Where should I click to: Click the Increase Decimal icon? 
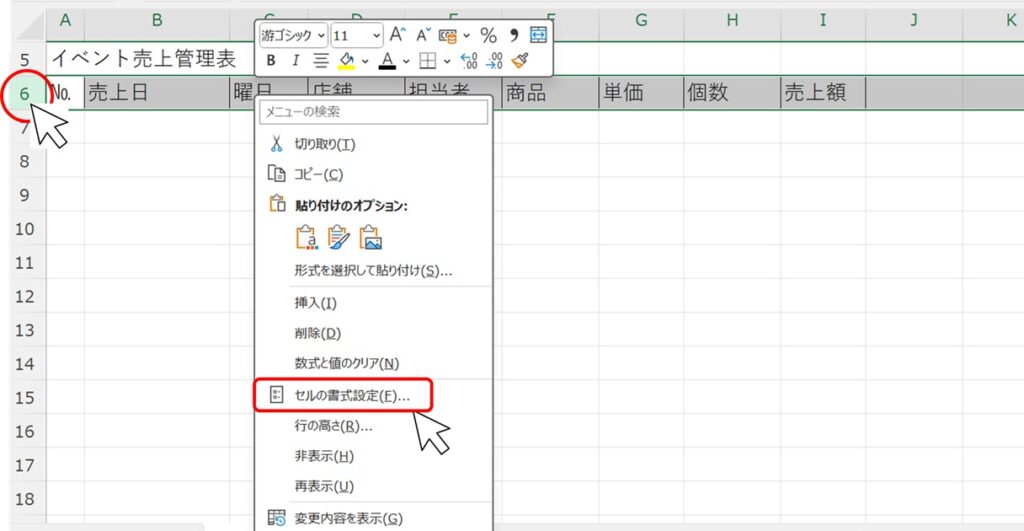pyautogui.click(x=468, y=61)
